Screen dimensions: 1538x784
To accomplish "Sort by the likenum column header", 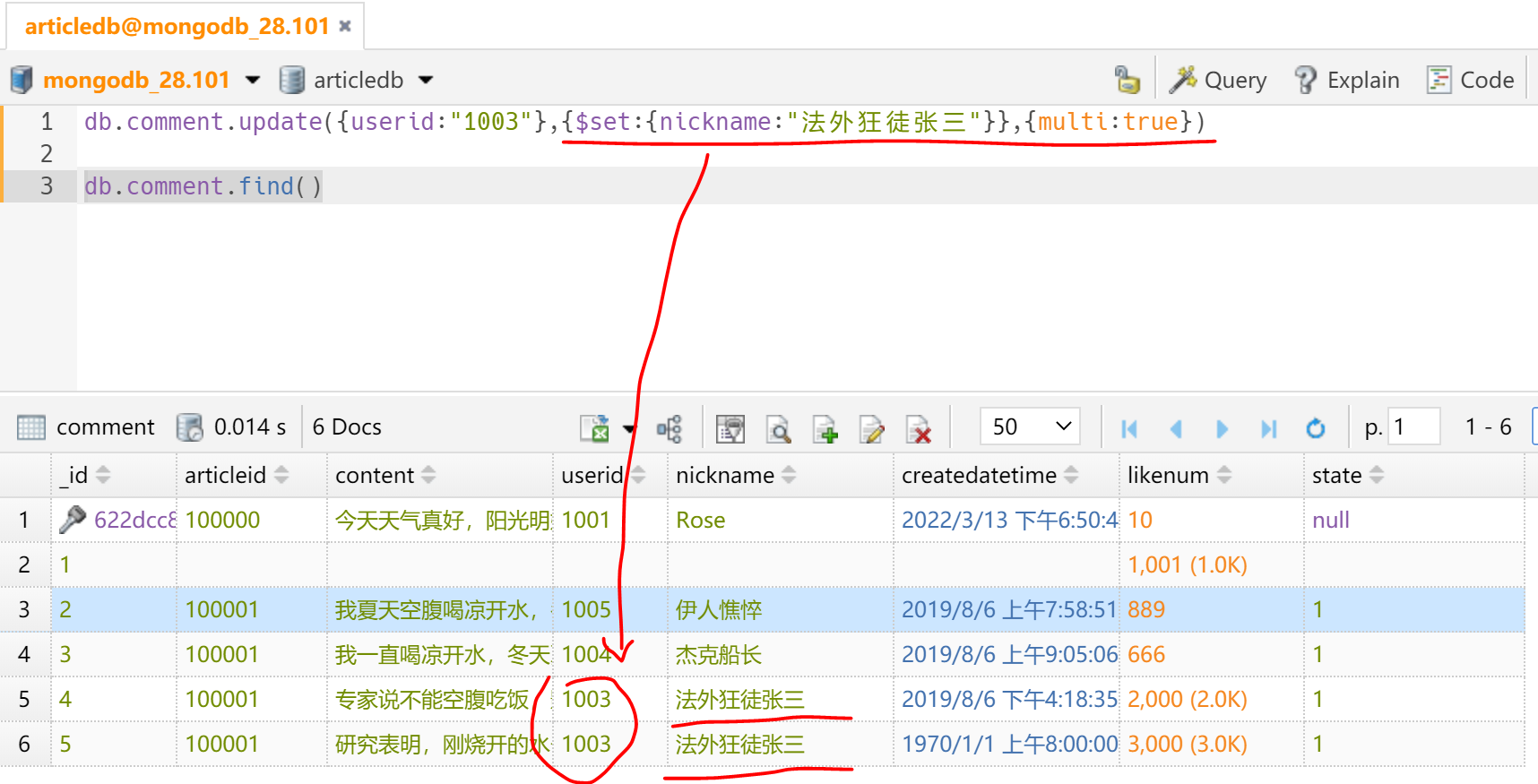I will [x=1169, y=475].
